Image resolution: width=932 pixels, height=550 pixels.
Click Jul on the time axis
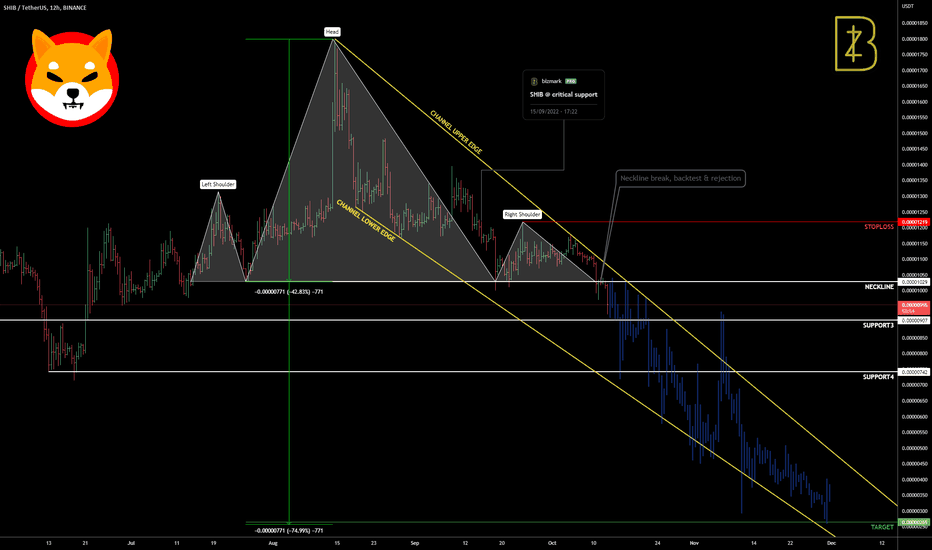pos(131,543)
